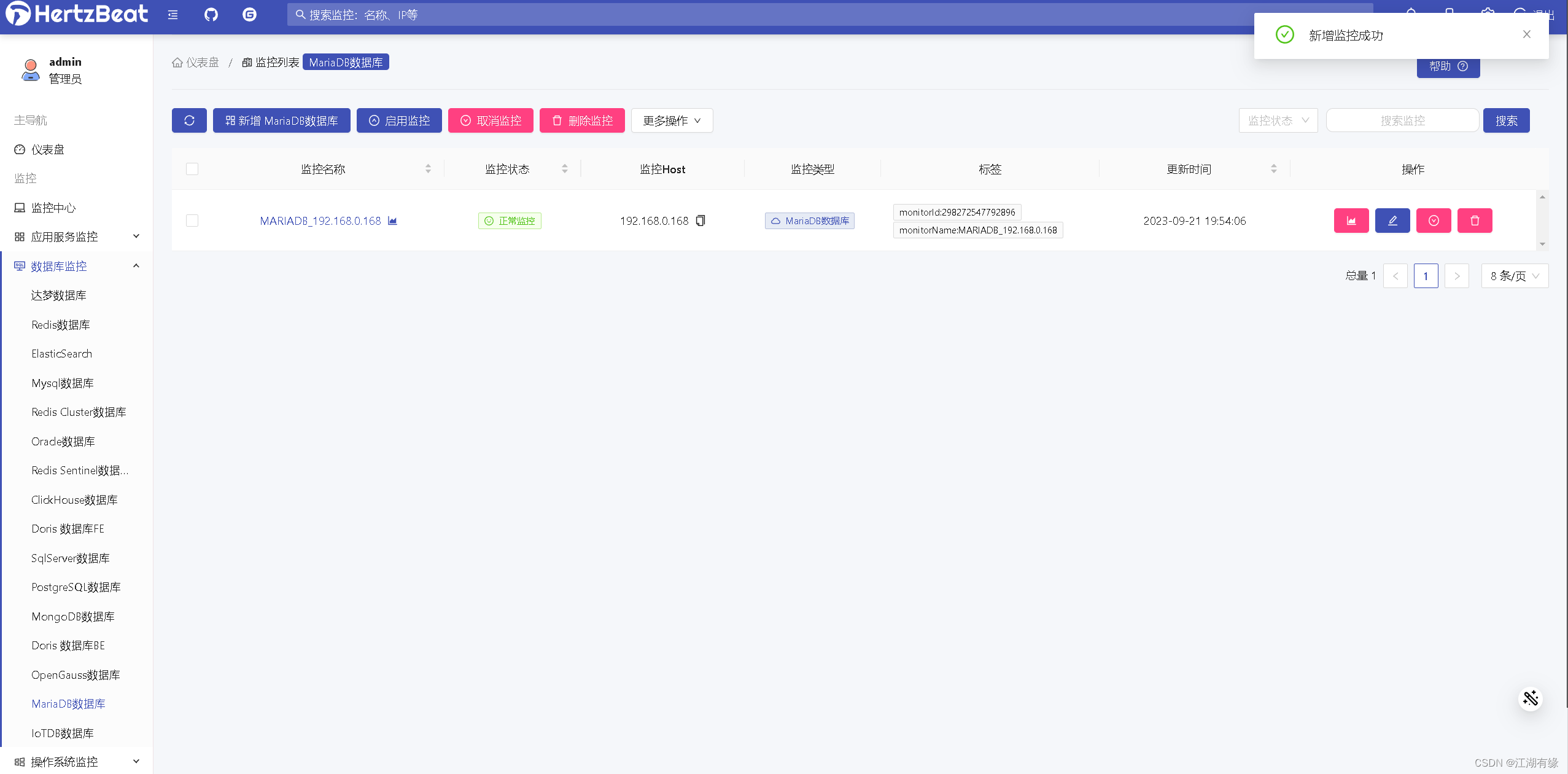This screenshot has width=1568, height=774.
Task: Open the Gitee repository icon
Action: tap(249, 15)
